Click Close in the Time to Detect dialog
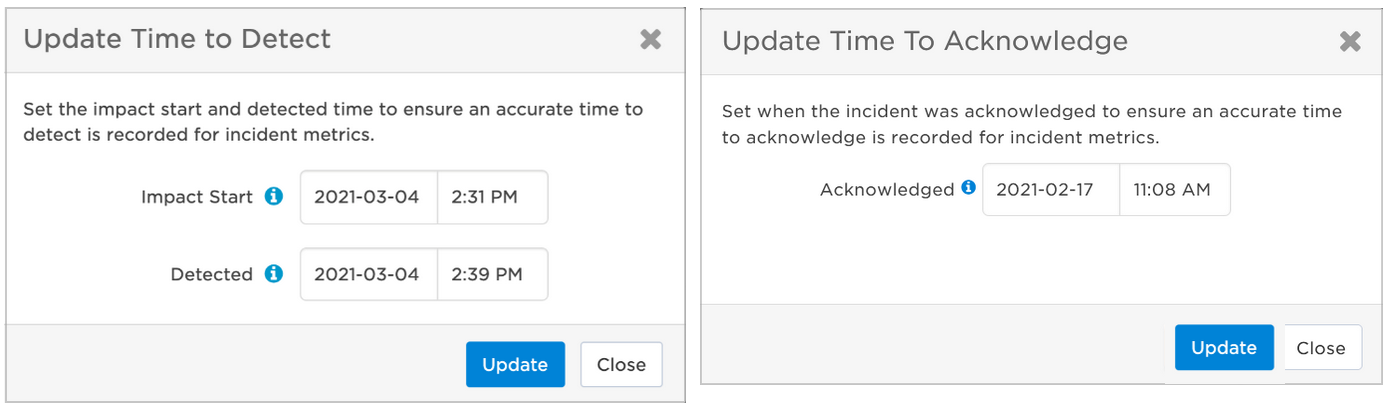 [x=621, y=365]
